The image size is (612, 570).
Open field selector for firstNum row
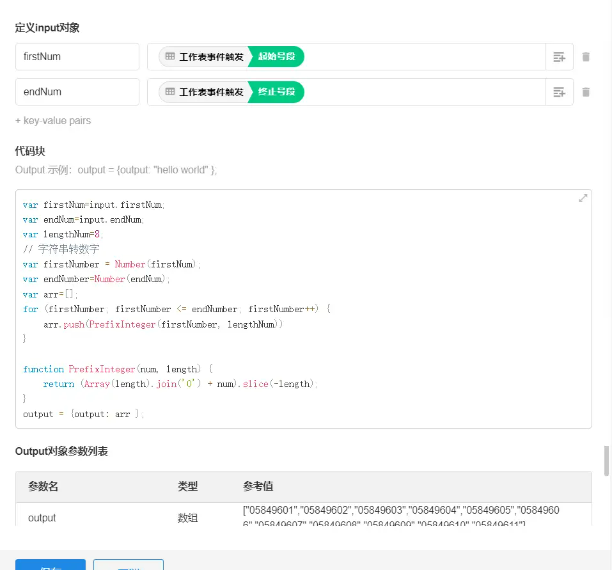(x=559, y=57)
